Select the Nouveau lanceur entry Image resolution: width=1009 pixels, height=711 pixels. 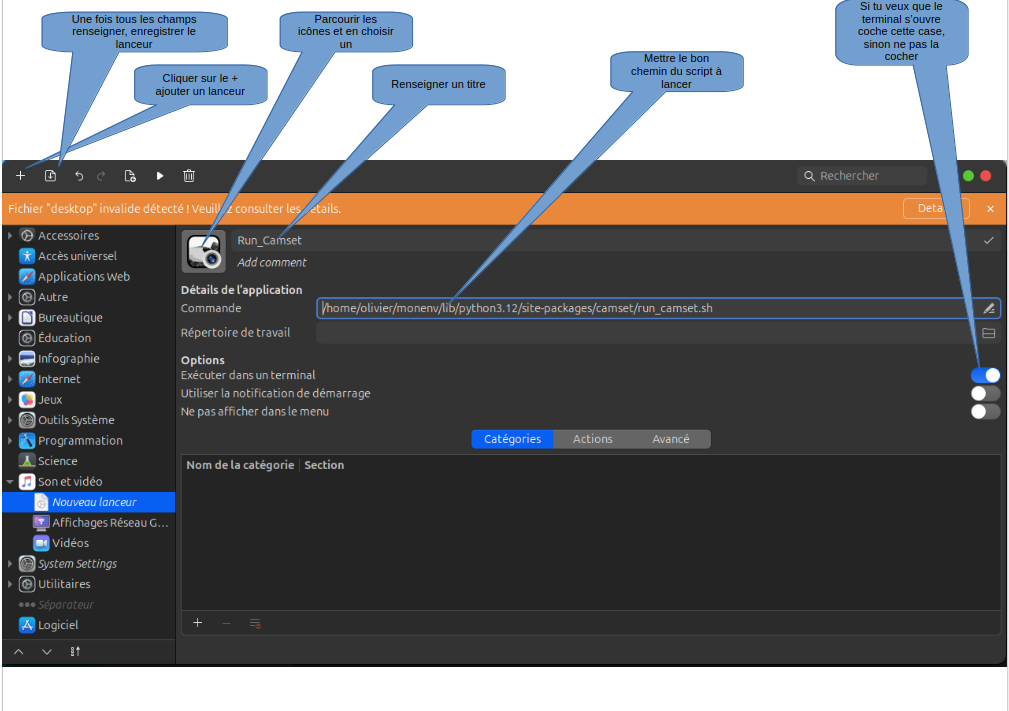tap(89, 502)
